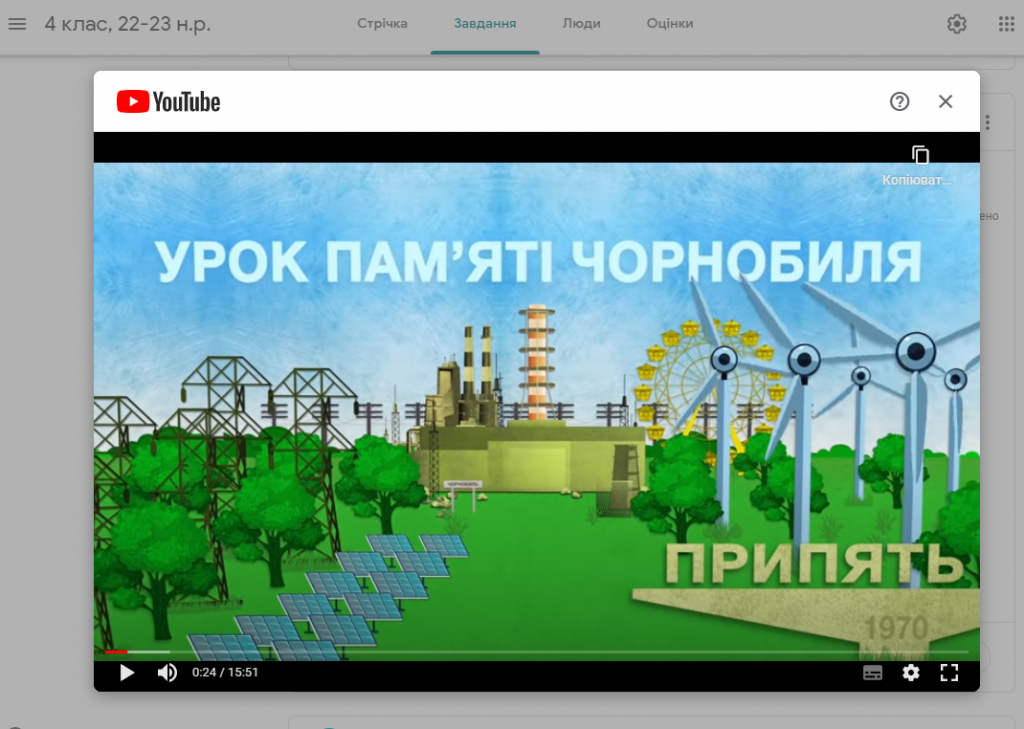Open the video player settings gear
Screen dimensions: 1024x729
910,673
